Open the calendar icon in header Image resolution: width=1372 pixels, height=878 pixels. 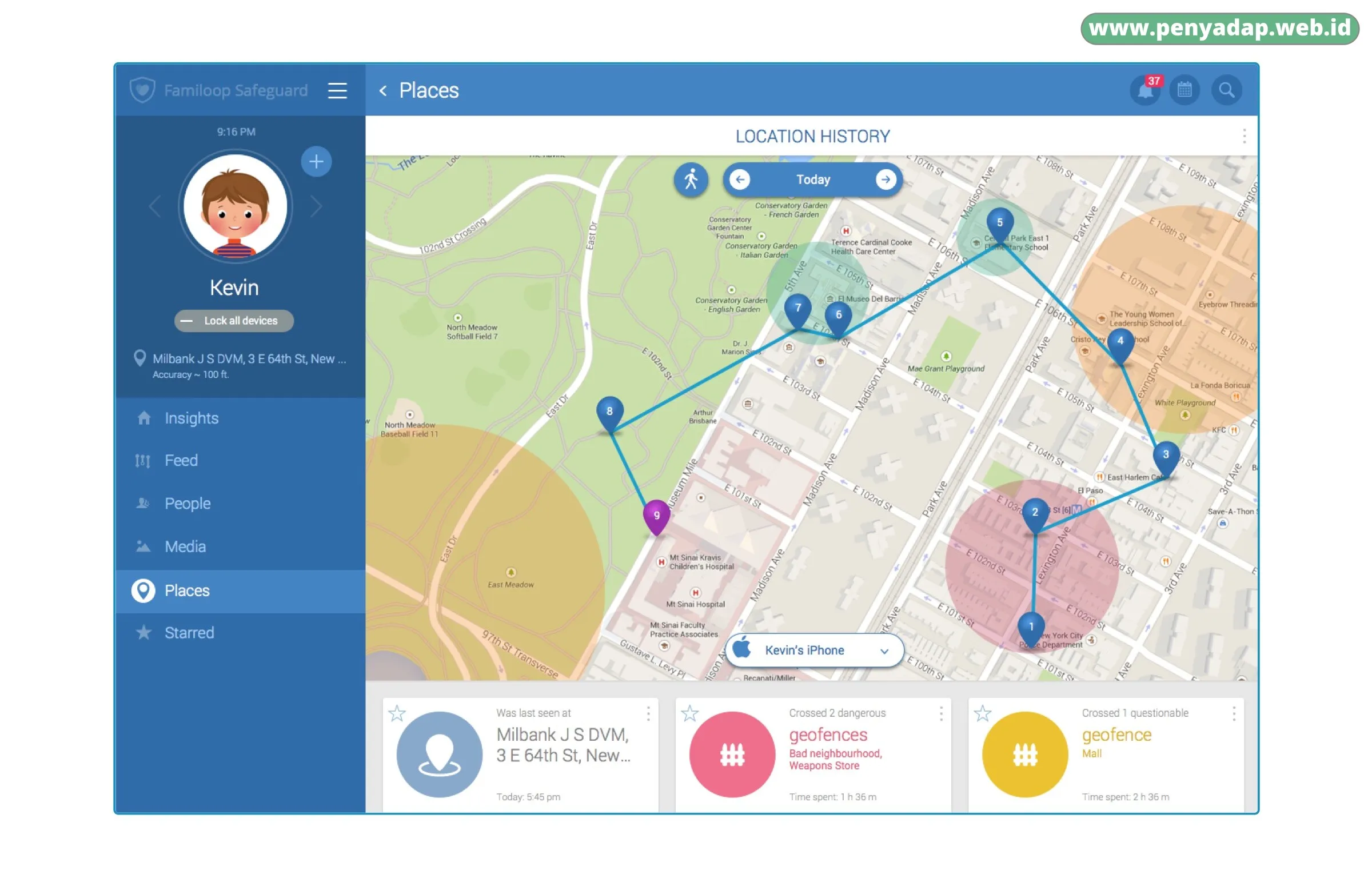(1184, 90)
